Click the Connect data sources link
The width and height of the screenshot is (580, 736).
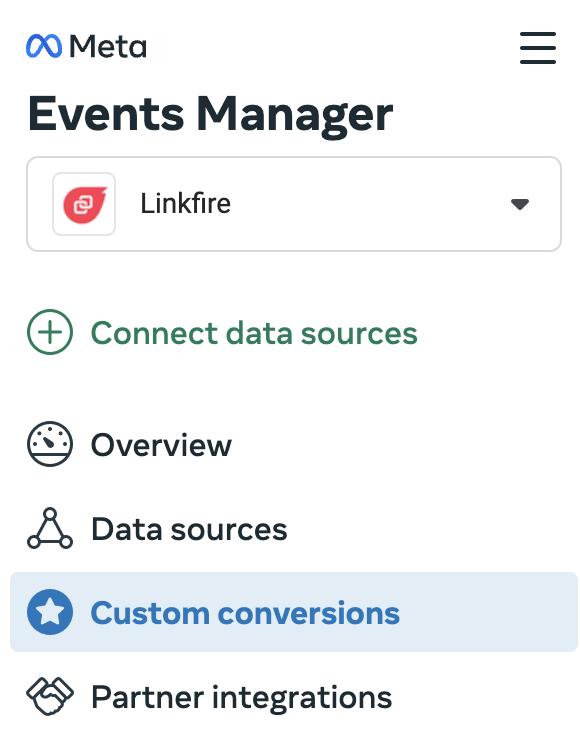(x=254, y=333)
